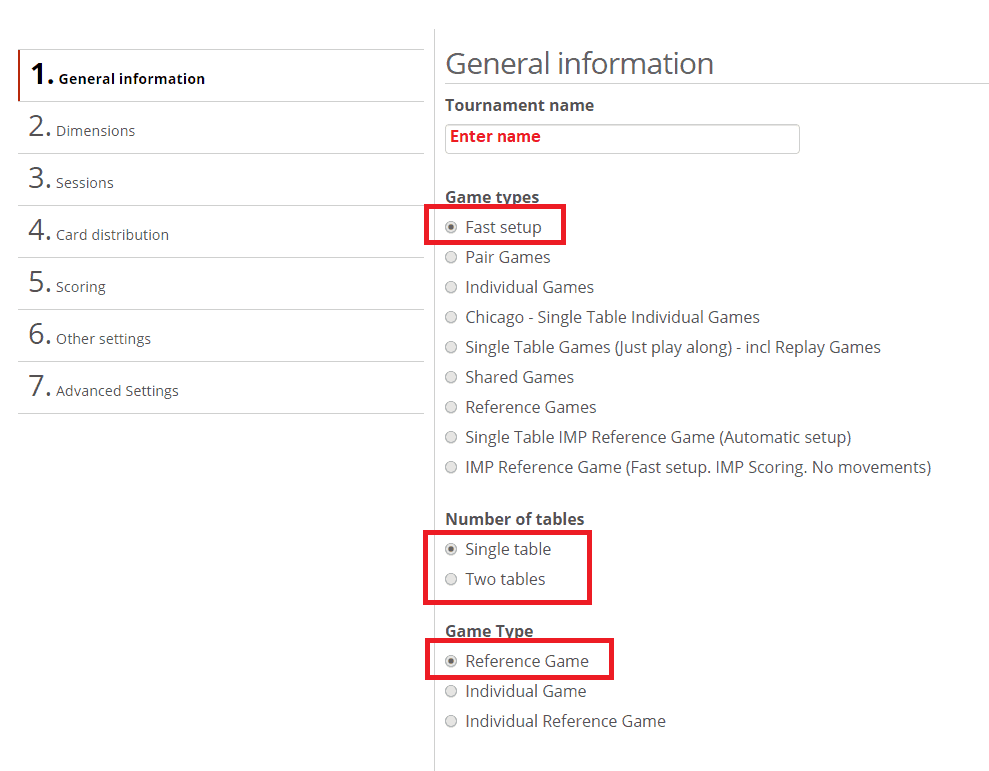This screenshot has width=989, height=771.
Task: Navigate to the Scoring step
Action: click(80, 286)
